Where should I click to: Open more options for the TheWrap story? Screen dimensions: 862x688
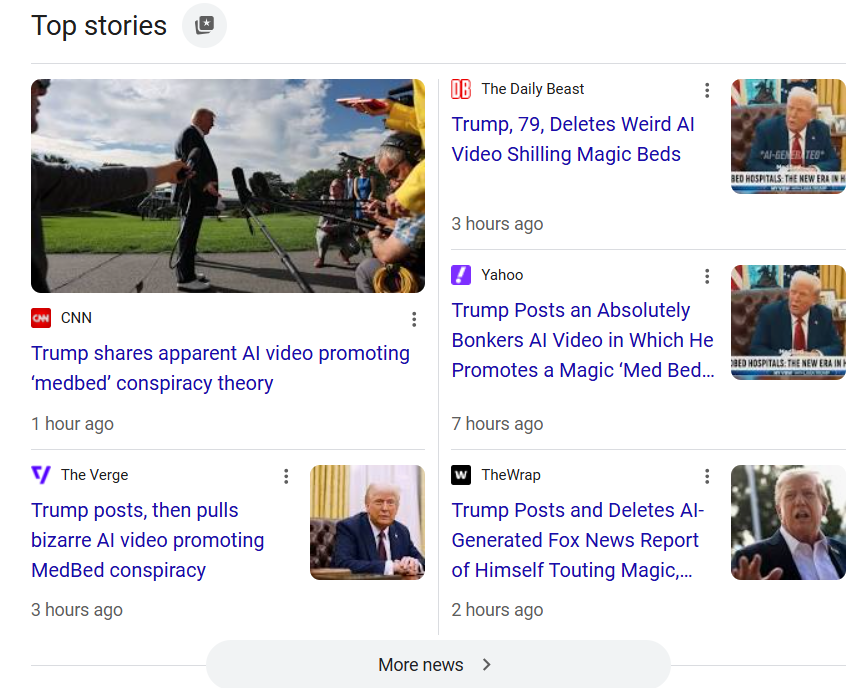pyautogui.click(x=707, y=476)
